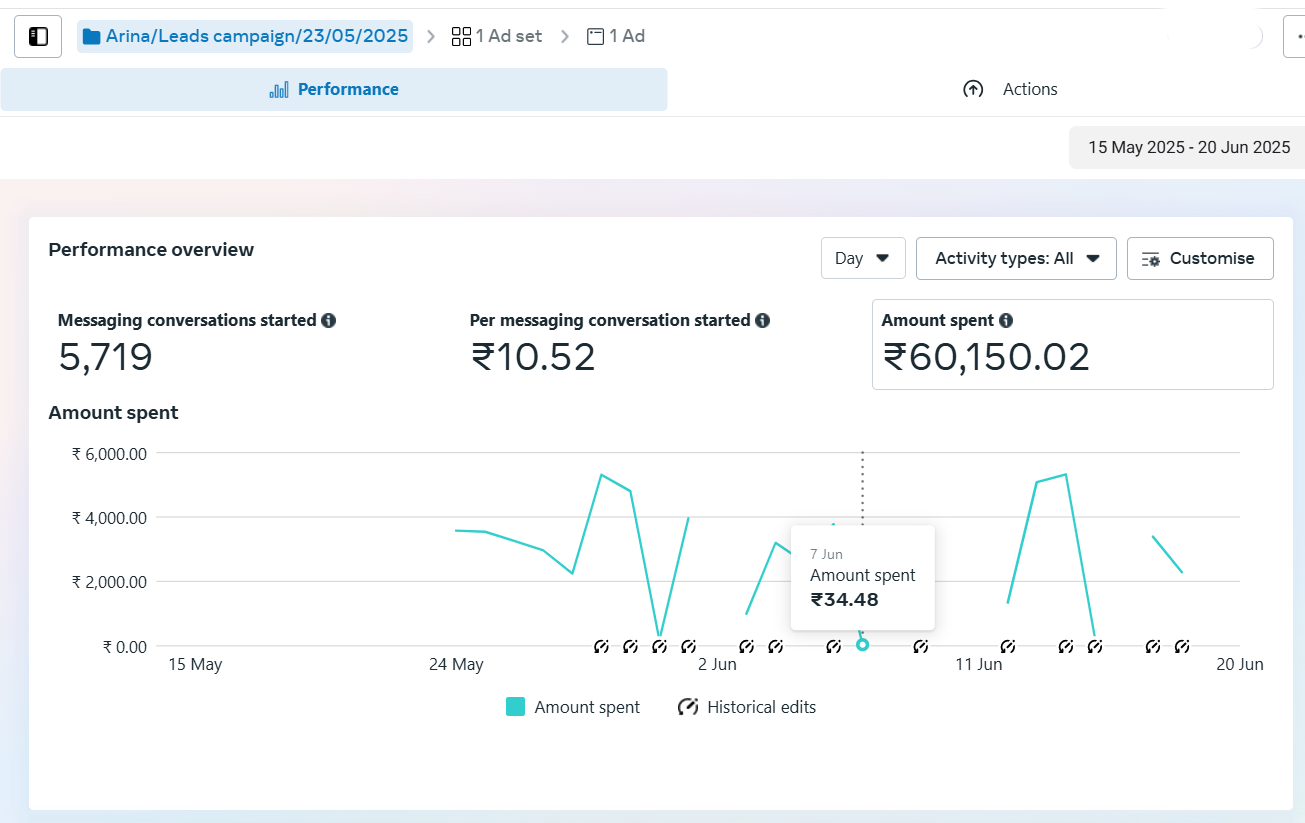Open the date range 15 May - 20 Jun picker
Image resolution: width=1305 pixels, height=823 pixels.
tap(1188, 148)
